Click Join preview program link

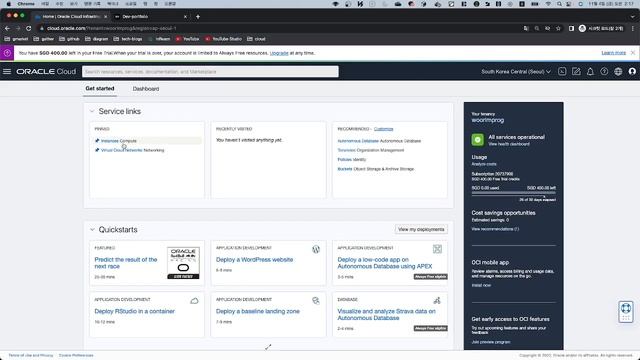[491, 342]
